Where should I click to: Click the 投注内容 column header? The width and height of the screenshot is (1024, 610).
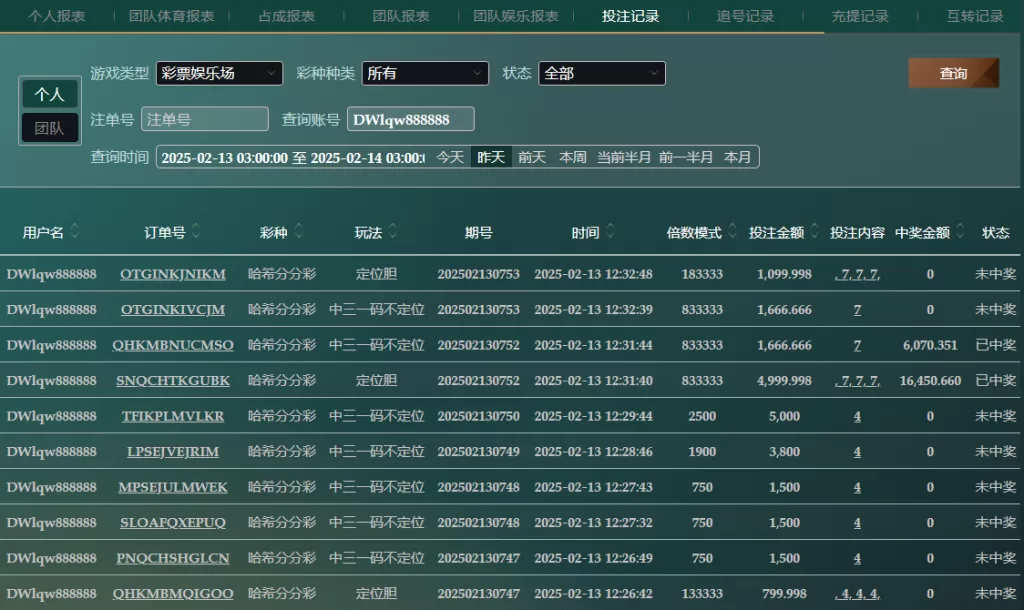pyautogui.click(x=857, y=233)
